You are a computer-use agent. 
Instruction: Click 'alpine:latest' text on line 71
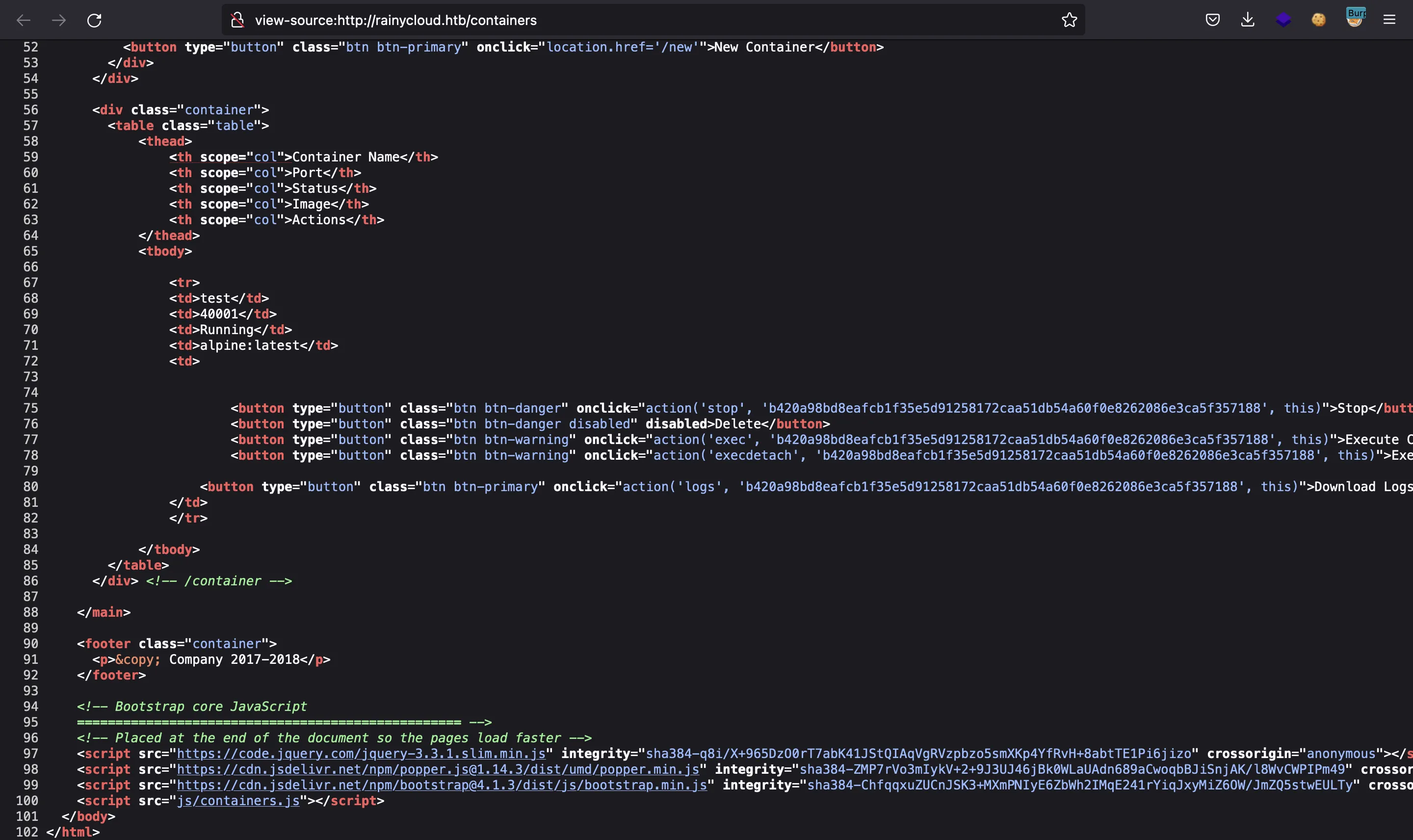click(x=250, y=345)
